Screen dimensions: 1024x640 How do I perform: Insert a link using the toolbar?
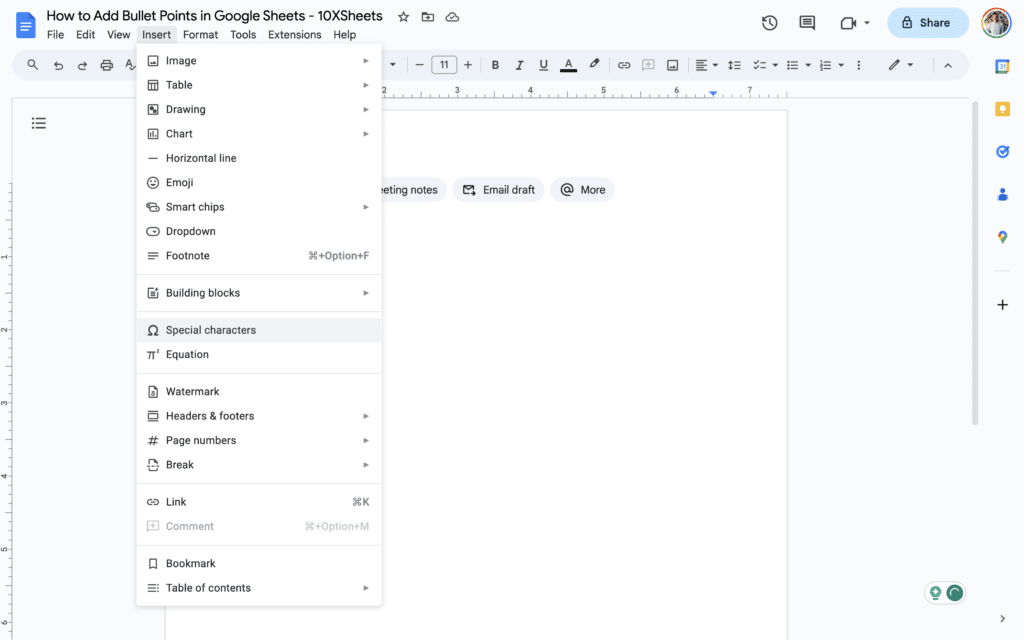click(x=623, y=64)
